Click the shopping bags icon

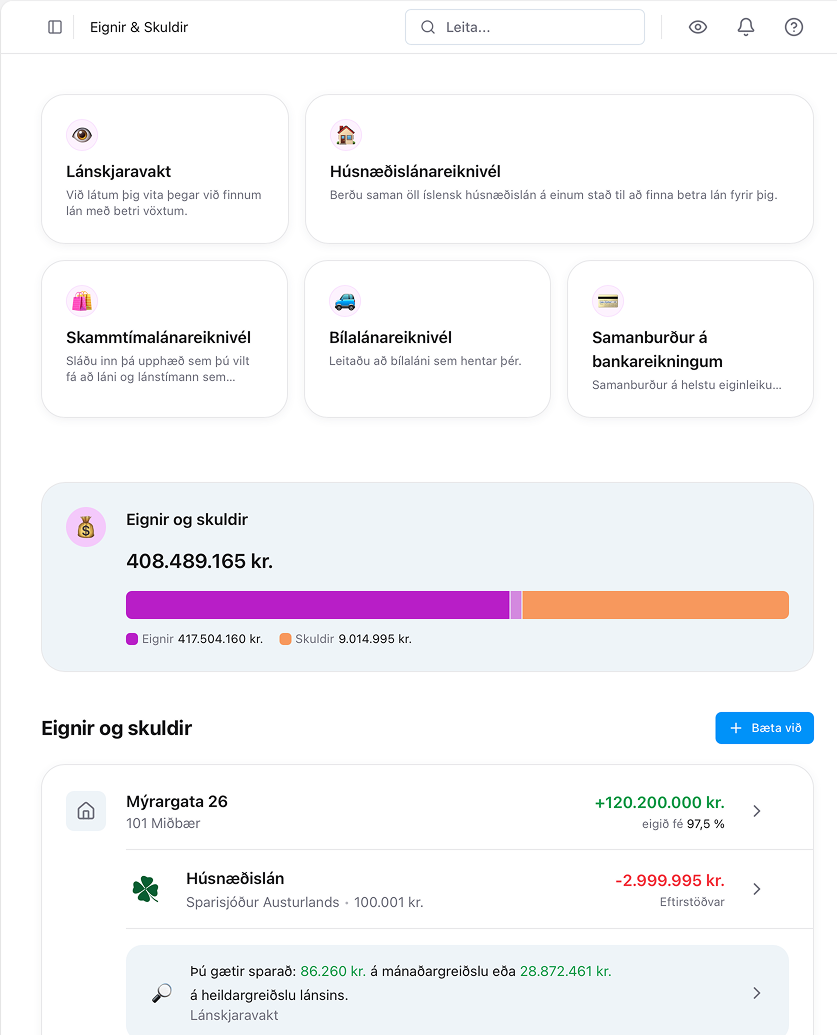tap(82, 301)
